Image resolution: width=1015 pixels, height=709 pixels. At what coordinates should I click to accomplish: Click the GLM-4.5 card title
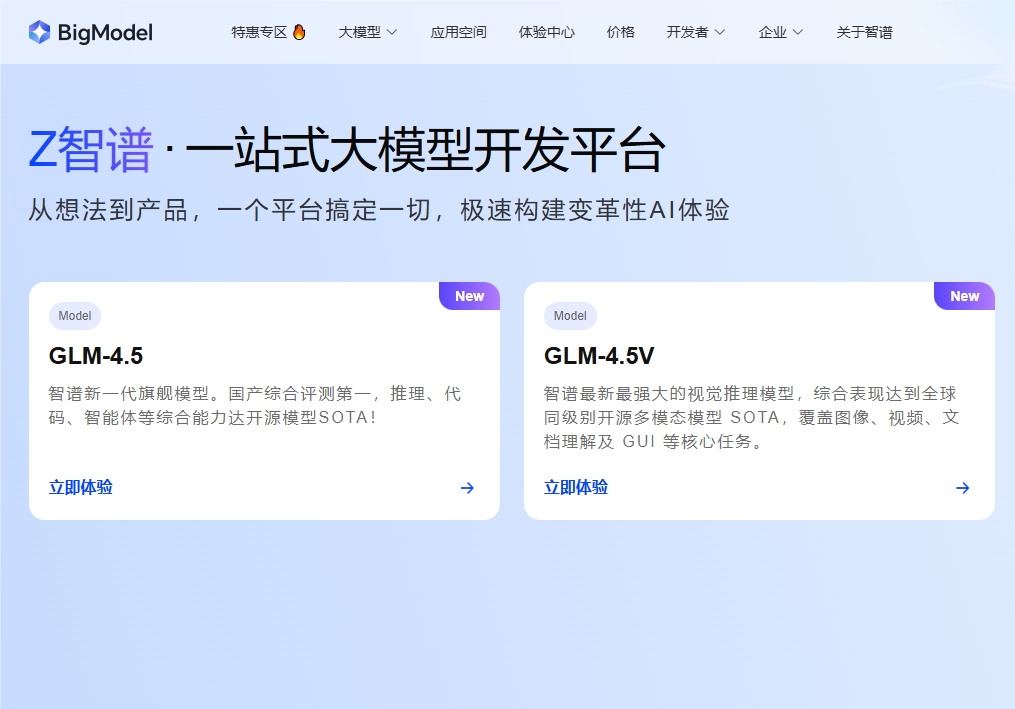(96, 356)
